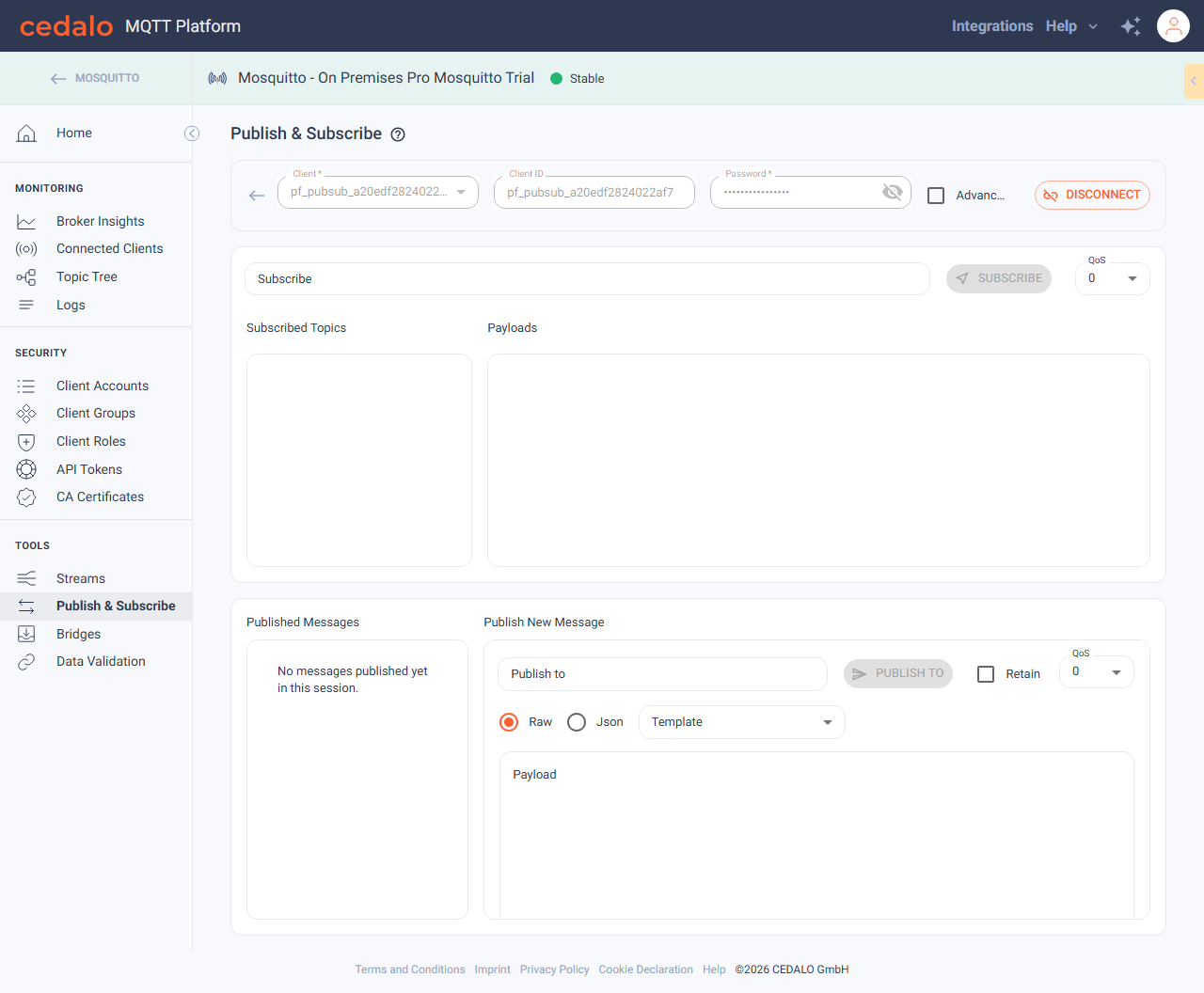Click the Connected Clients signal icon

(x=26, y=249)
